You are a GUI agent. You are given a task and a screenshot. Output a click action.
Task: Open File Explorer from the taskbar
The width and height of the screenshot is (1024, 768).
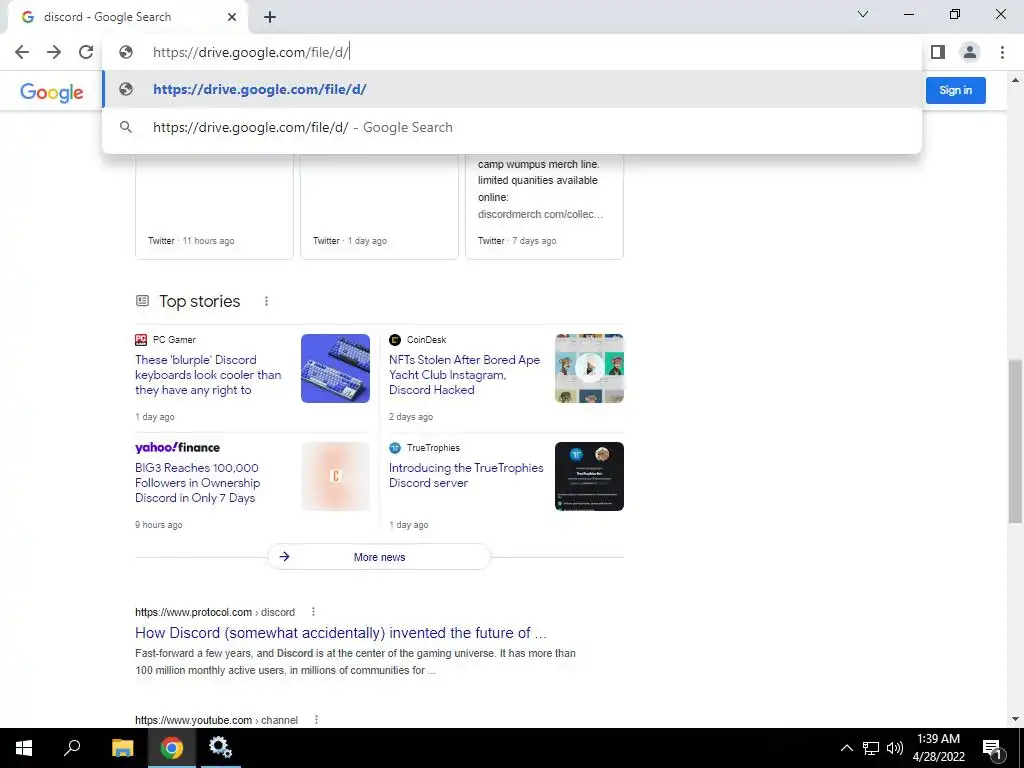(x=122, y=748)
